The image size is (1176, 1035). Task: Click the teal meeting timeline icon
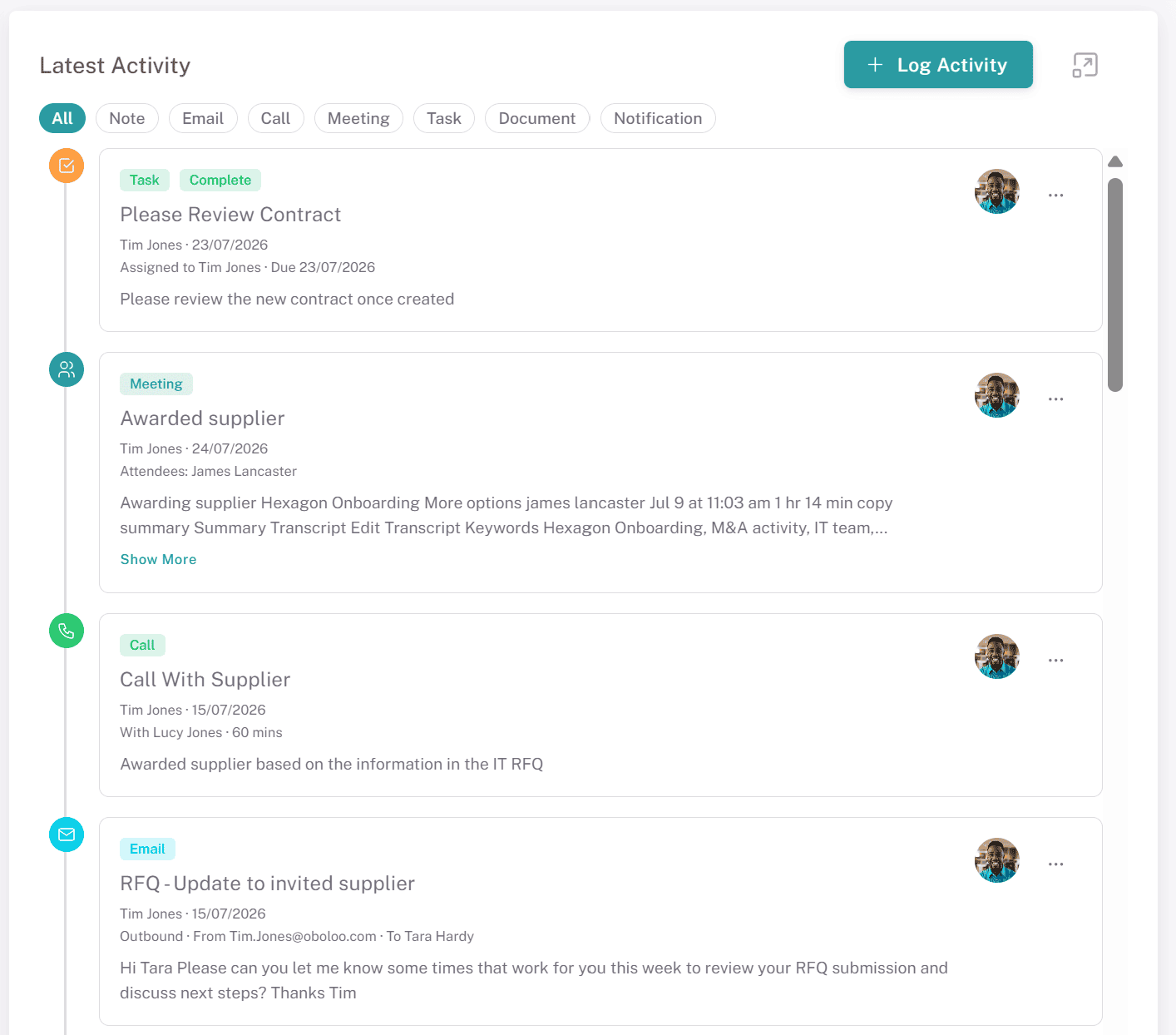coord(67,369)
